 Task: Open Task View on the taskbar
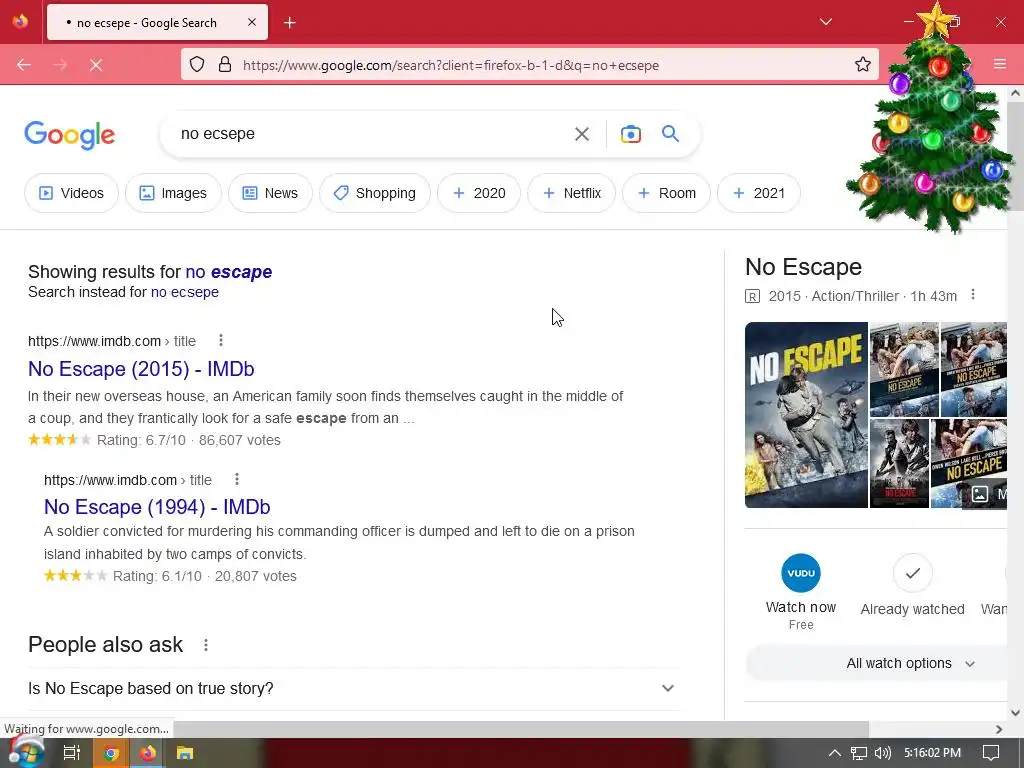pyautogui.click(x=71, y=753)
